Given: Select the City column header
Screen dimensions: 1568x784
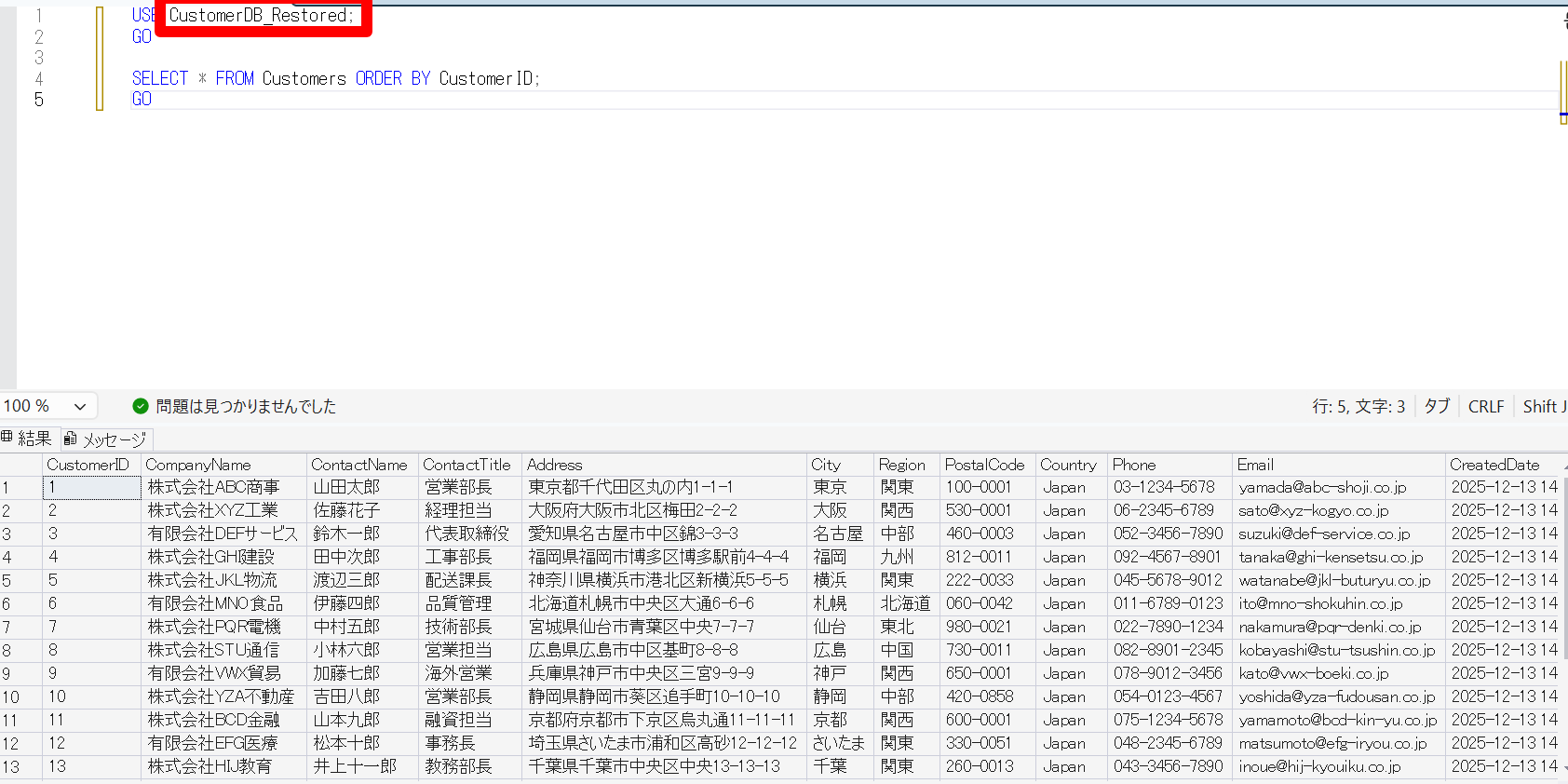Looking at the screenshot, I should (840, 465).
